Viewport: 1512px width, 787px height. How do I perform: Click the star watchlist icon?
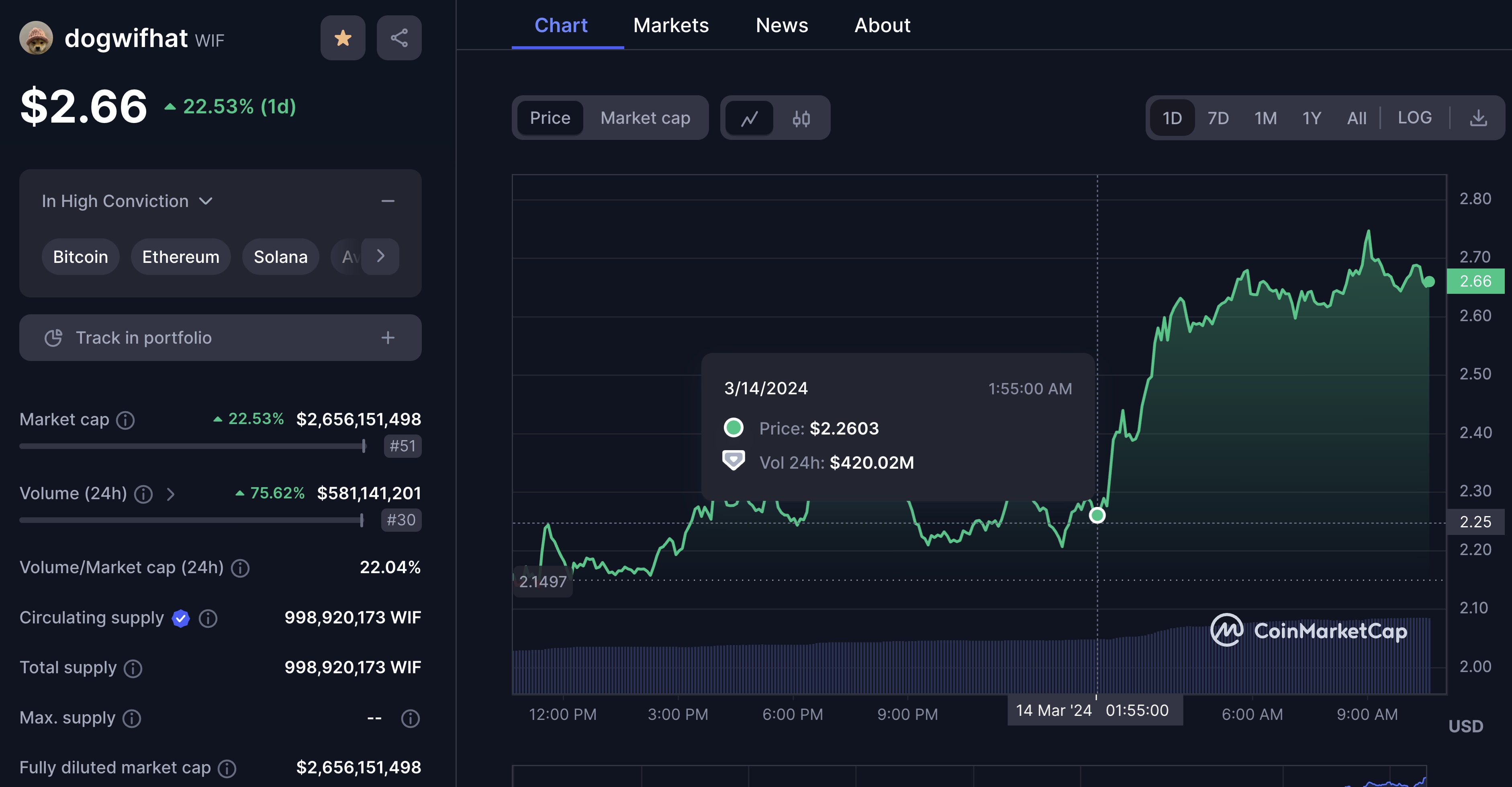tap(343, 38)
